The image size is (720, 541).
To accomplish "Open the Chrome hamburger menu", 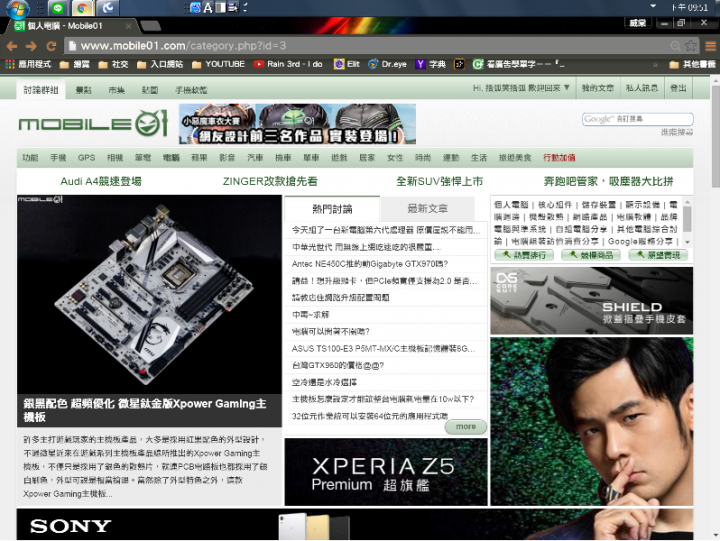I will [x=710, y=46].
